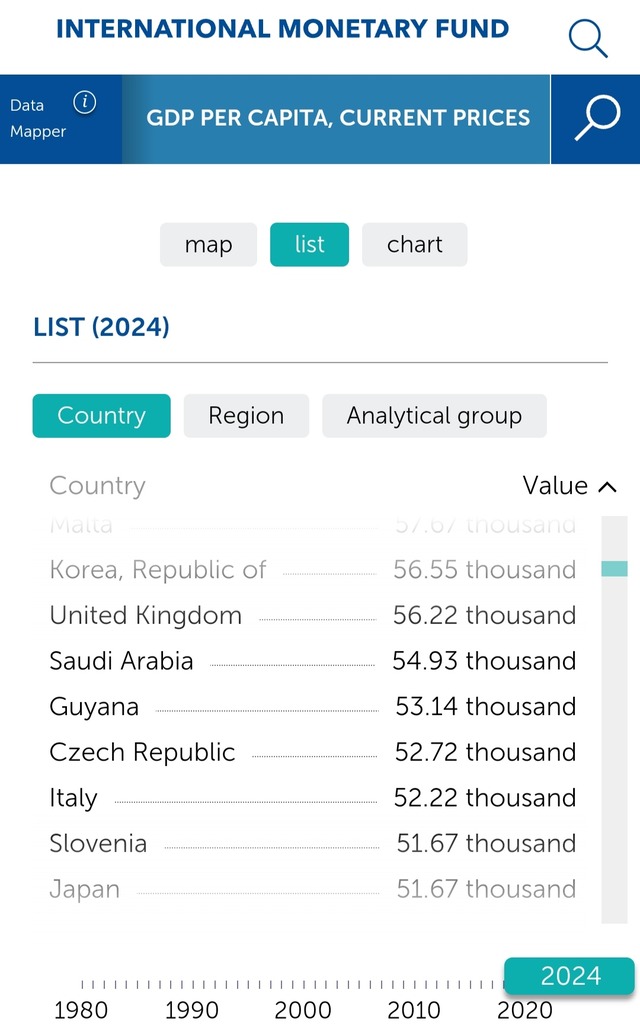Click the 56.22 thousand value
The height and width of the screenshot is (1034, 640).
[x=484, y=615]
